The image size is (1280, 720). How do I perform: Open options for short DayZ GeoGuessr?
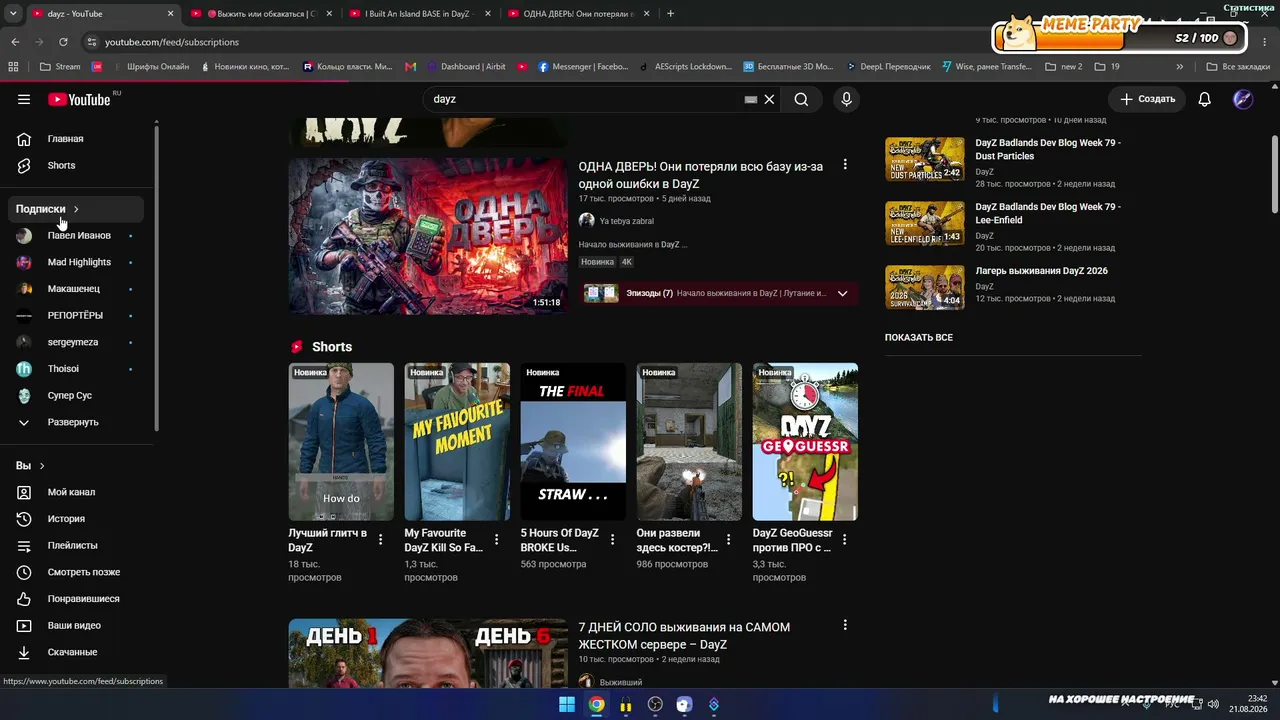coord(845,539)
